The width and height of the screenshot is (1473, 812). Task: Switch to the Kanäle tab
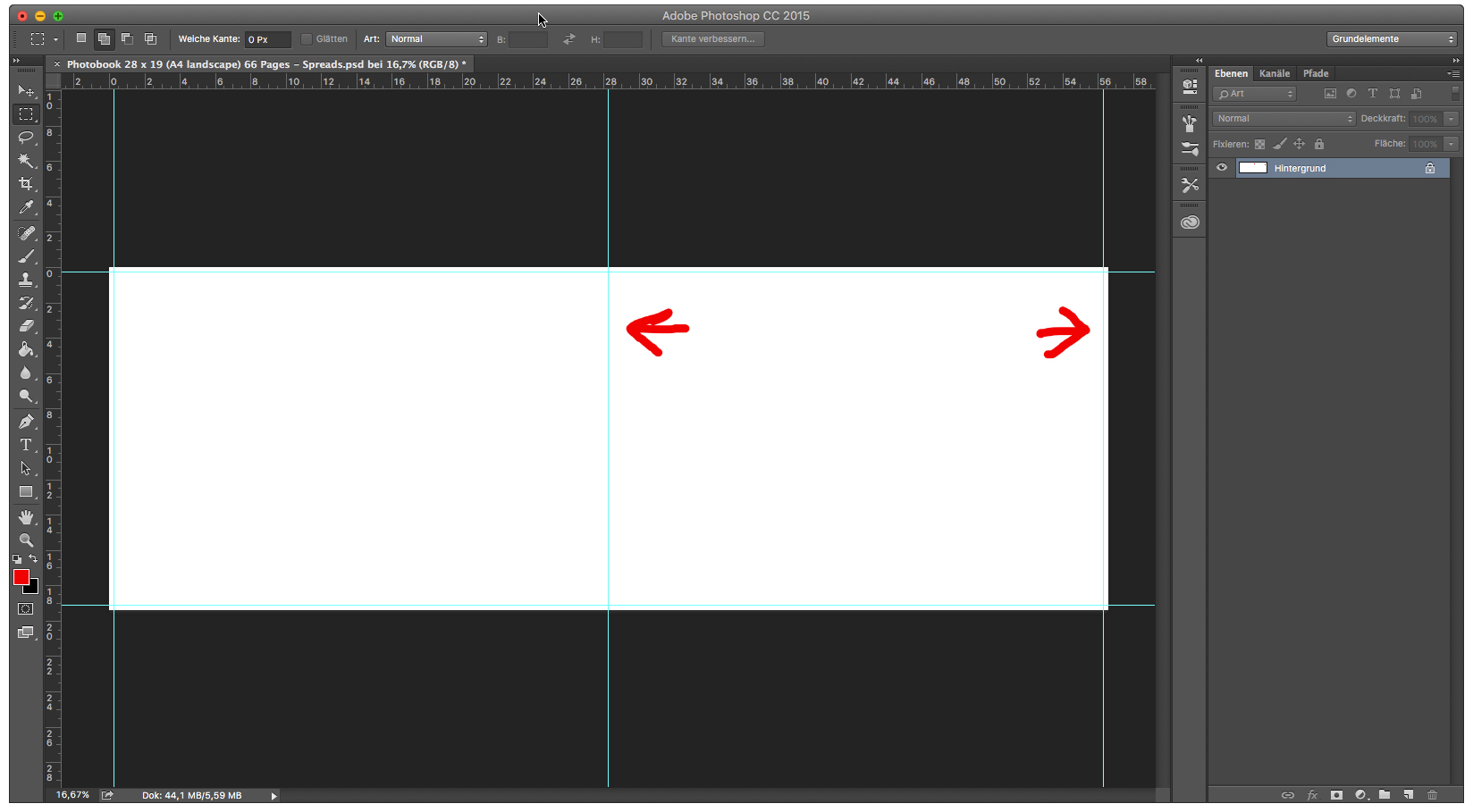pos(1275,73)
